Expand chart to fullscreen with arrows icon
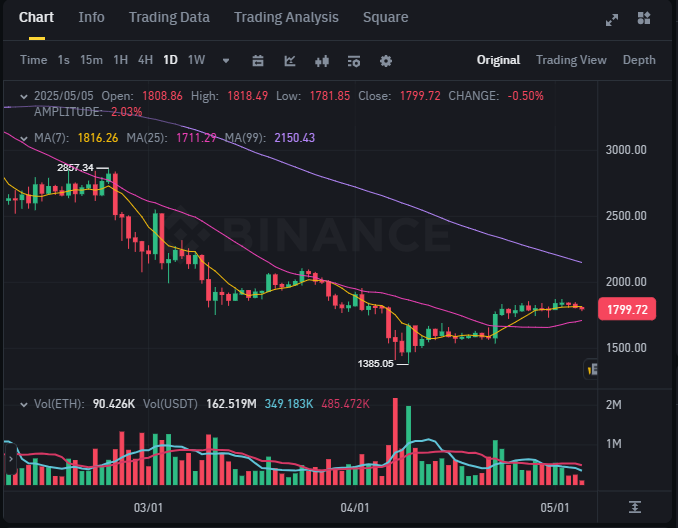The width and height of the screenshot is (678, 528). coord(611,19)
